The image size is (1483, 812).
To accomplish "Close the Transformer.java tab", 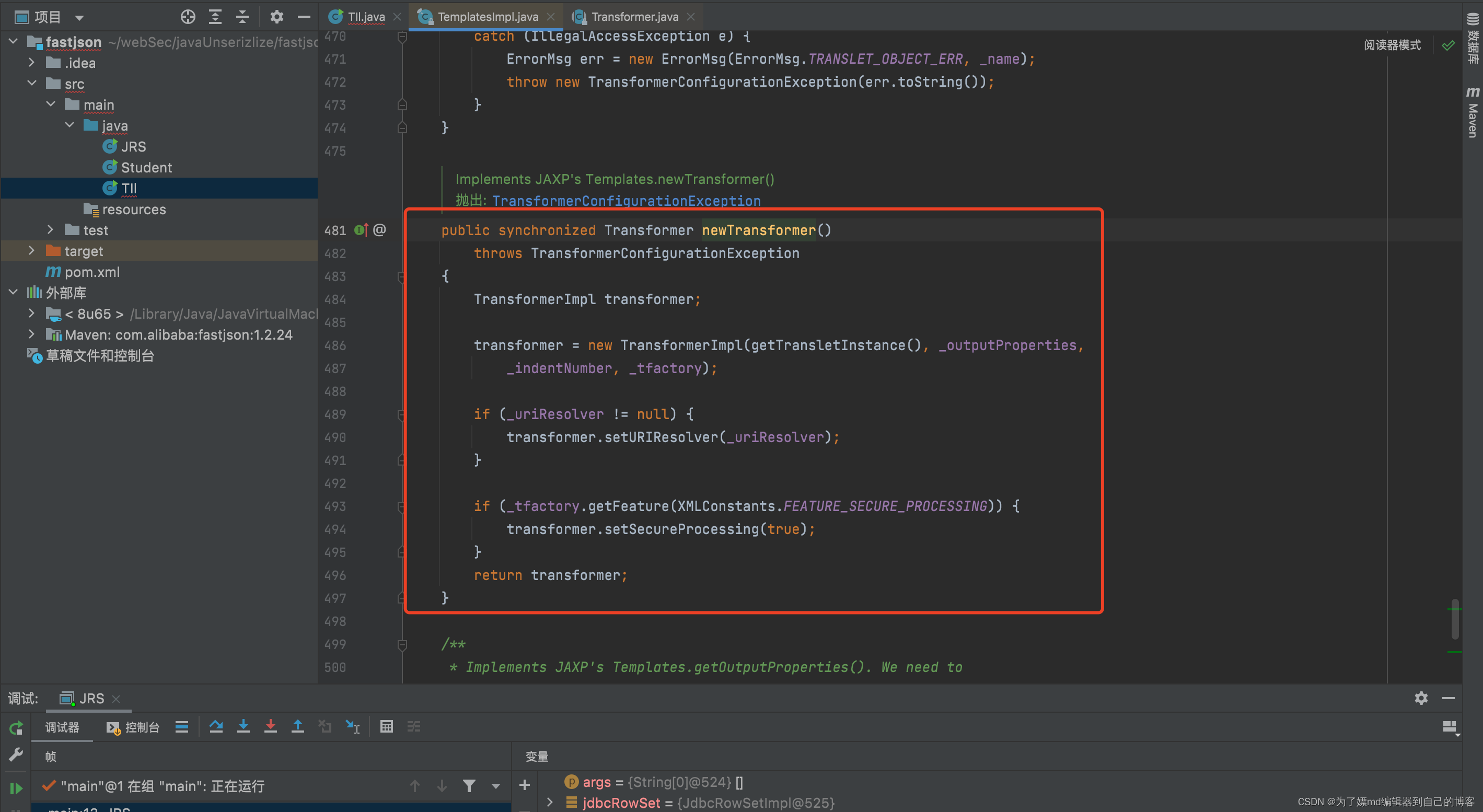I will click(691, 17).
